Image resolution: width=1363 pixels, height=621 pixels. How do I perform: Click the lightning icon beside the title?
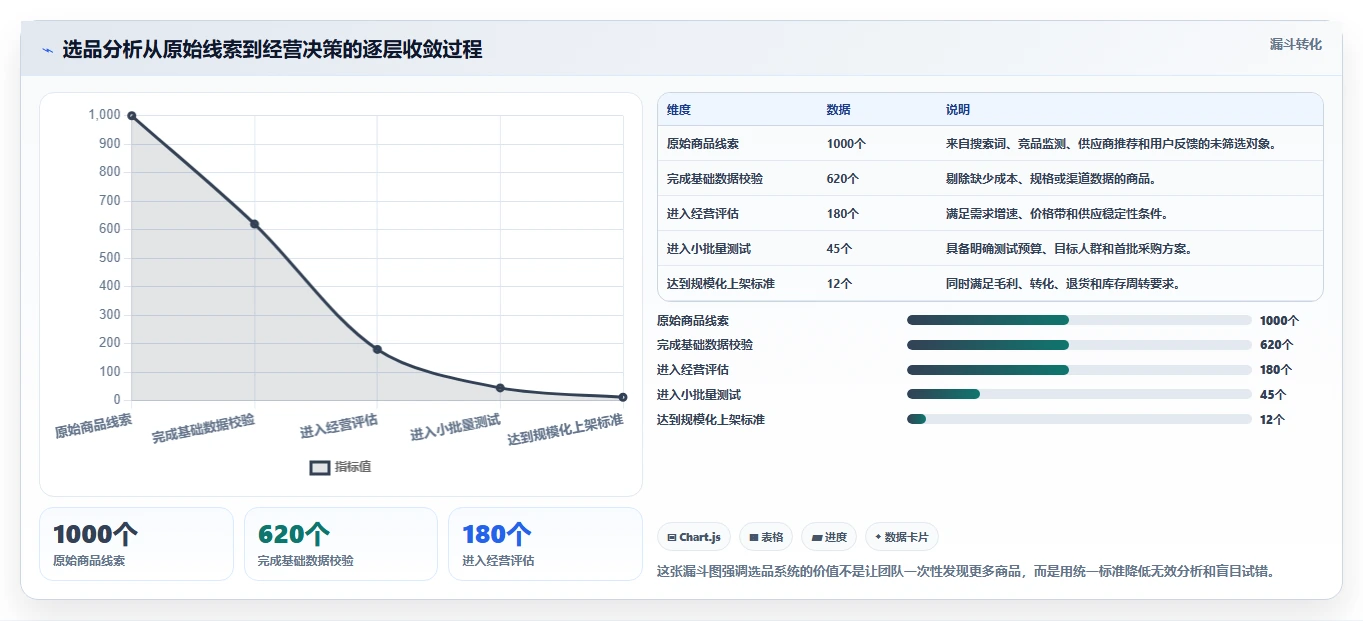(x=47, y=50)
